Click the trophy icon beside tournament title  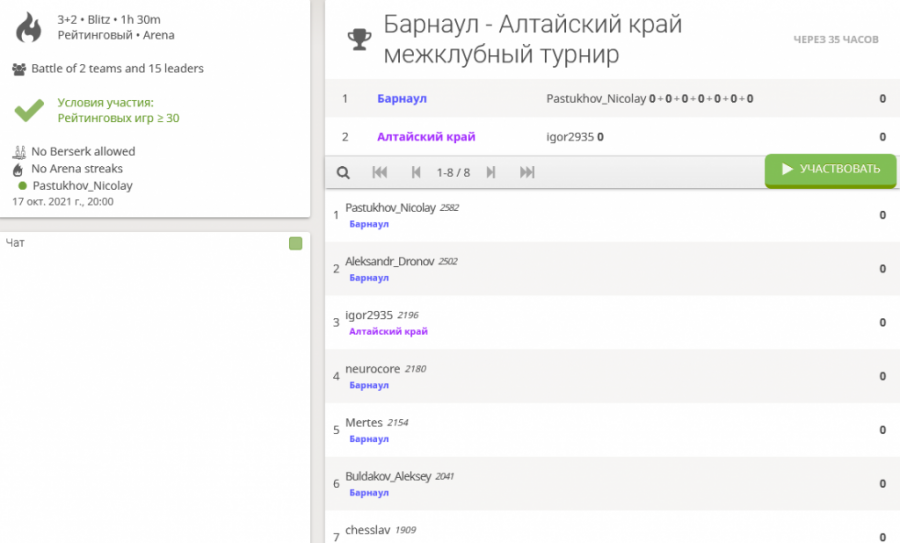point(357,39)
